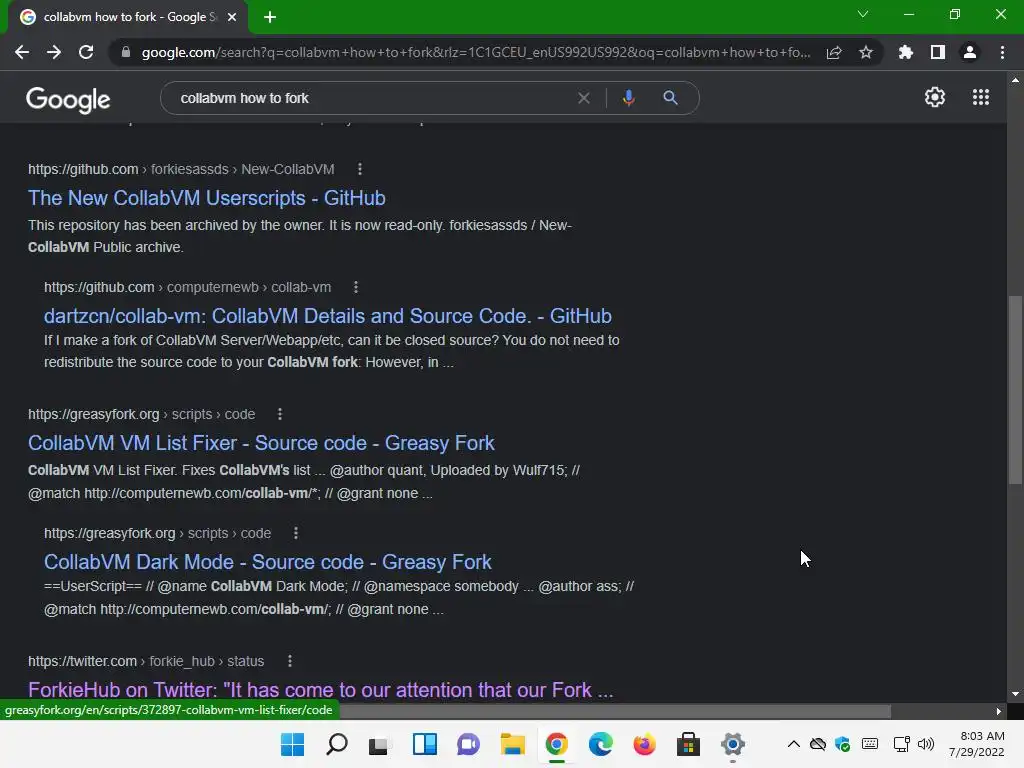Click the horizontal scrollbar right arrow
The image size is (1024, 768).
999,711
